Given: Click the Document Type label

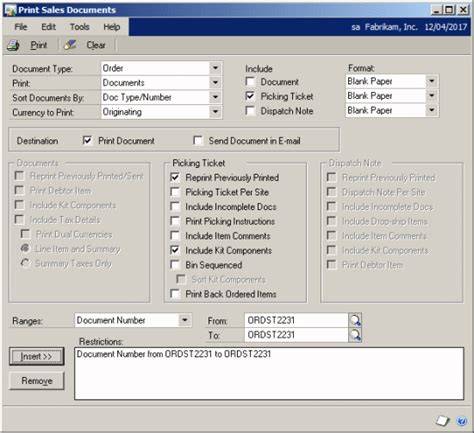Looking at the screenshot, I should tap(43, 69).
